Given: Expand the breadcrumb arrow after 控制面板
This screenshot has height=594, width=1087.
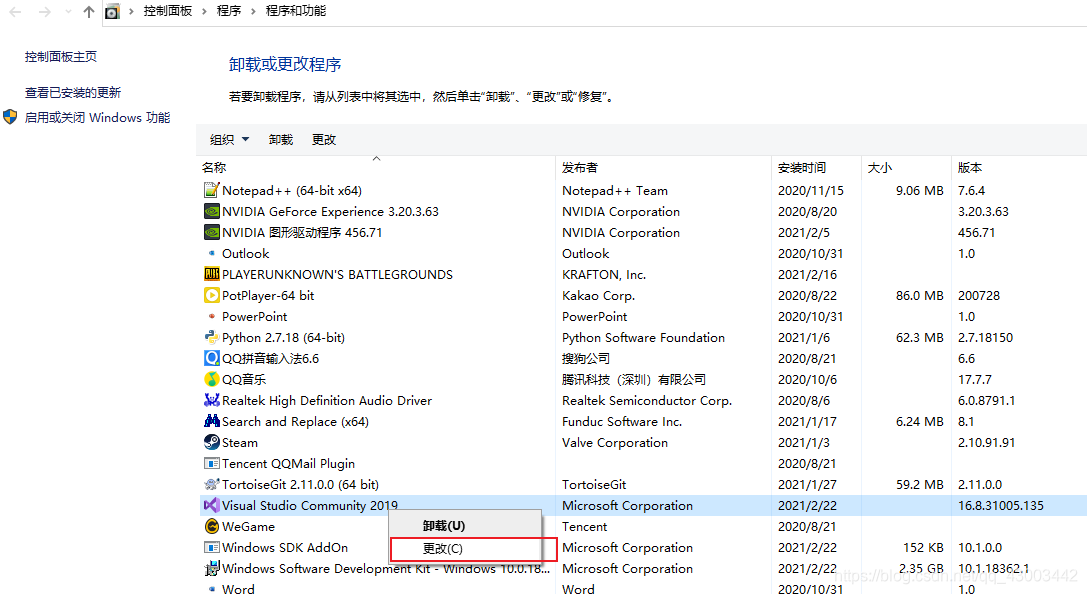Looking at the screenshot, I should pos(204,11).
